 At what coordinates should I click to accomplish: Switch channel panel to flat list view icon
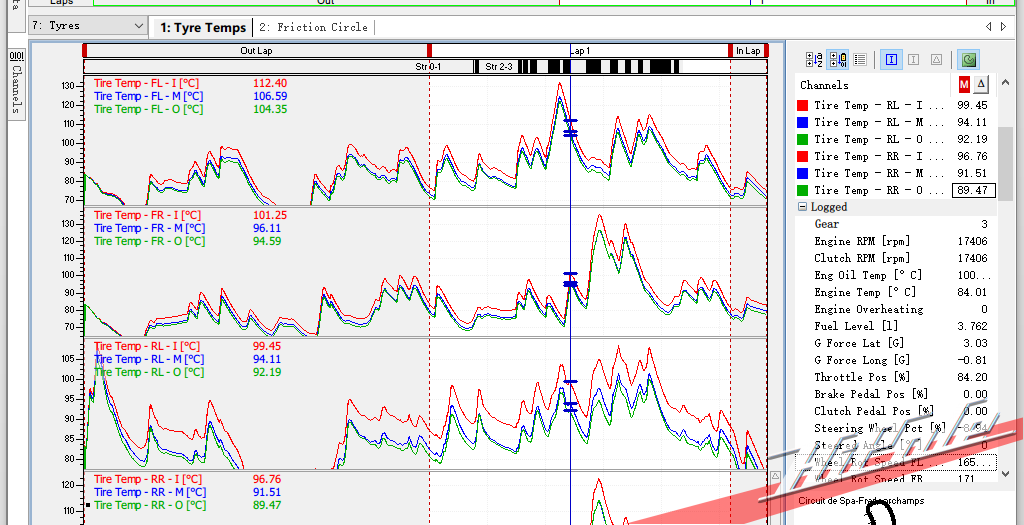pos(860,59)
